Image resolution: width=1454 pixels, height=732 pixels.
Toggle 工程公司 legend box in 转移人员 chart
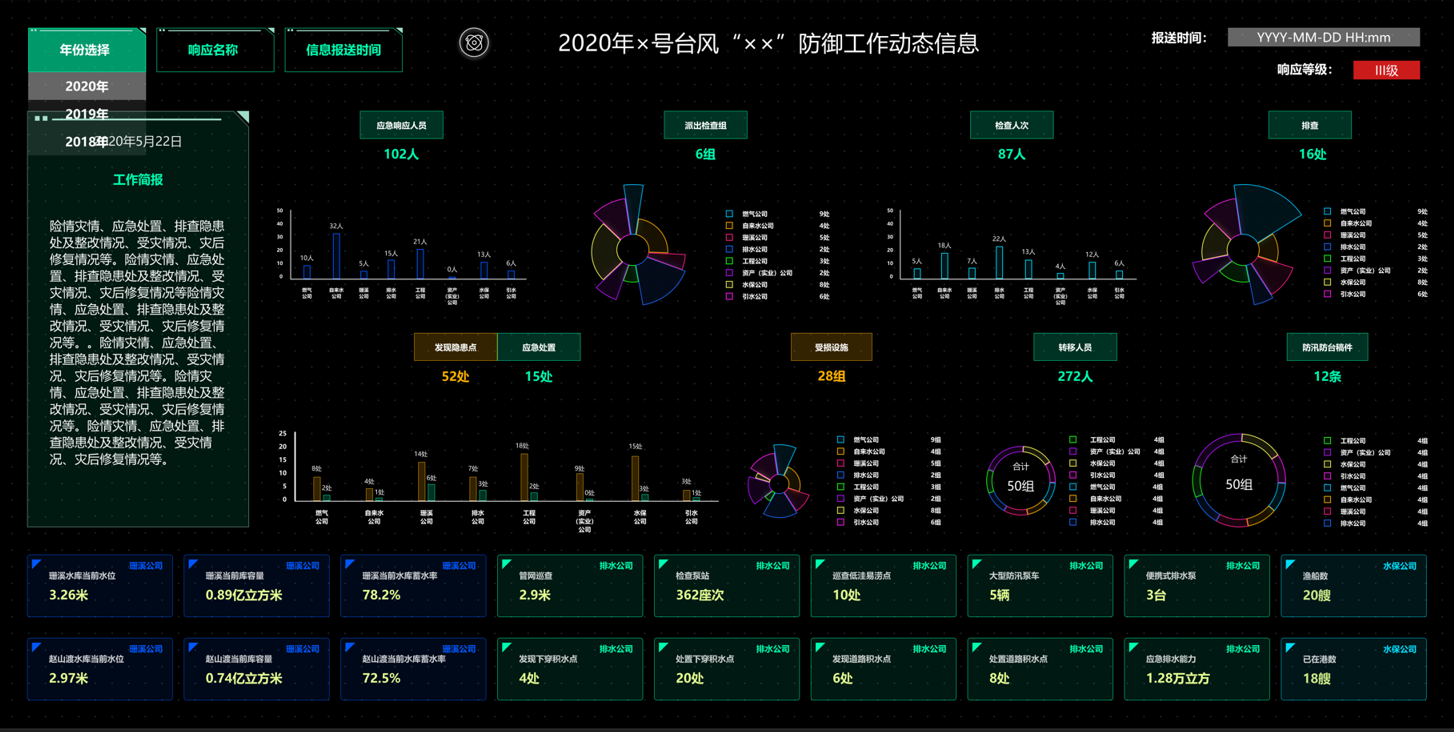point(1073,440)
